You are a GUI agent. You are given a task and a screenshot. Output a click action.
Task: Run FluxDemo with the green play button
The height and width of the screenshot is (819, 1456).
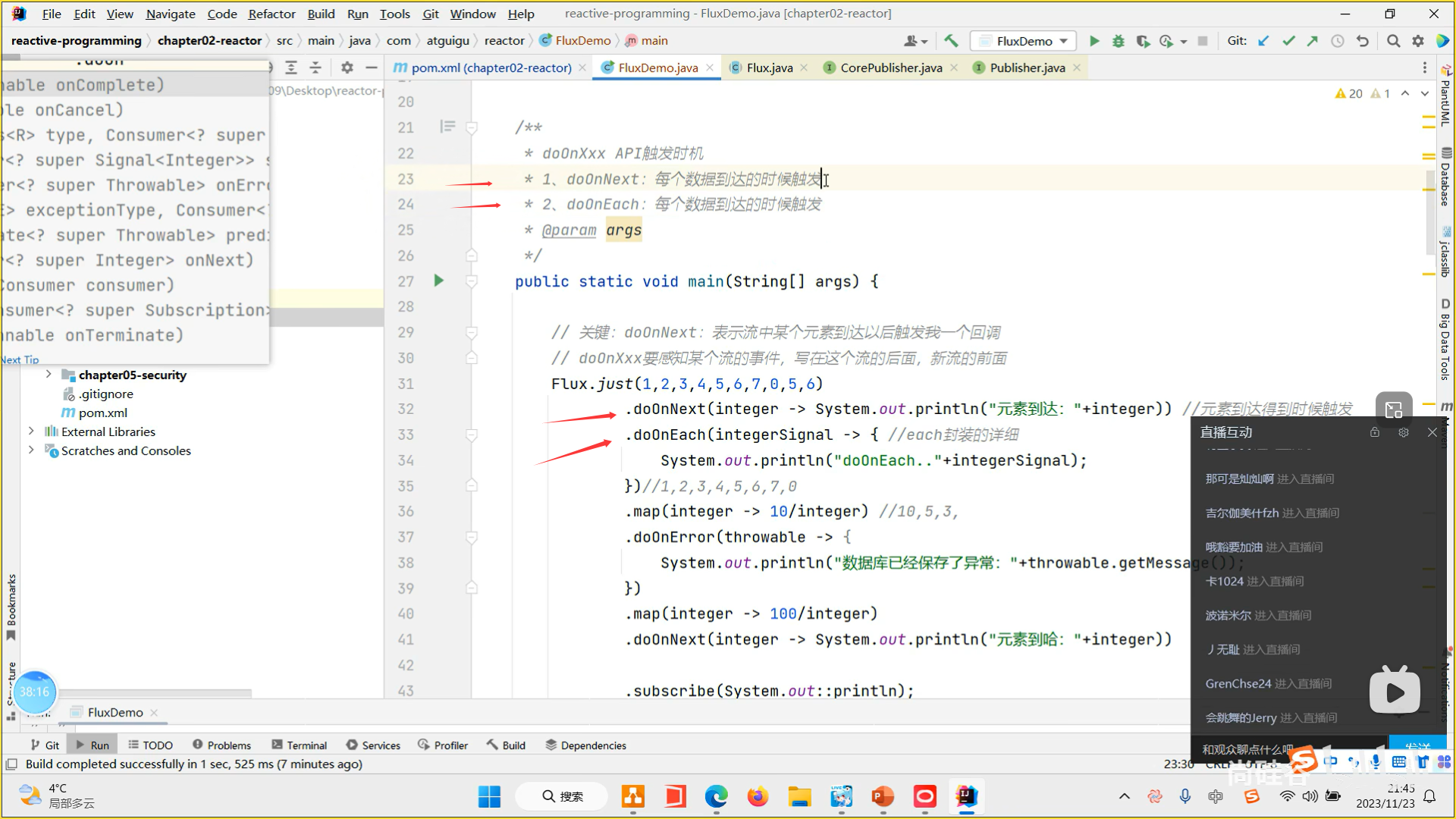click(x=1094, y=41)
